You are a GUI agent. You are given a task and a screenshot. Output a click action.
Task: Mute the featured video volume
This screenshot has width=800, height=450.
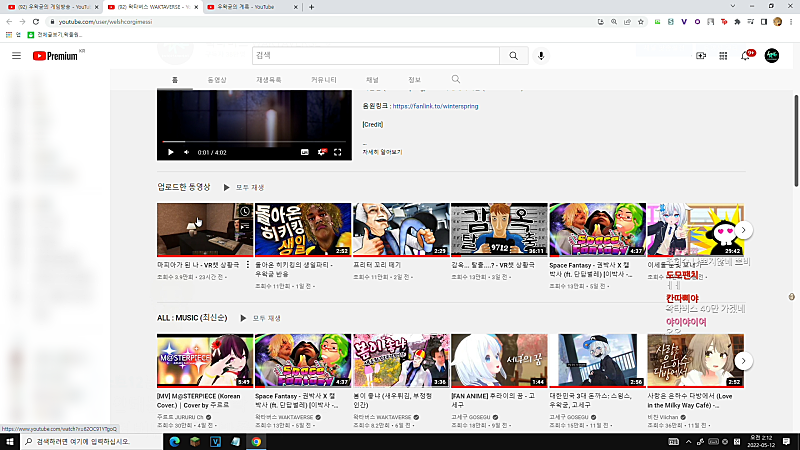(187, 152)
